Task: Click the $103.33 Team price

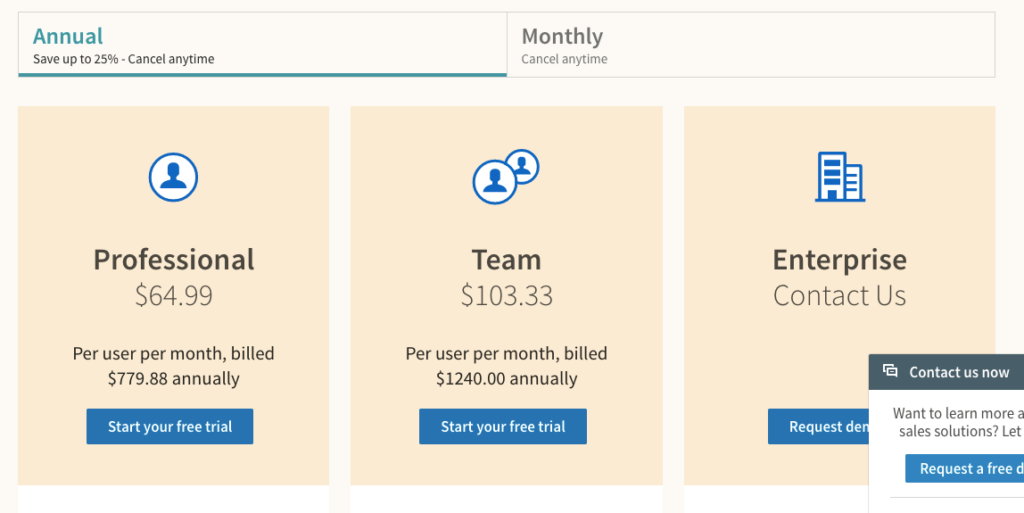Action: tap(506, 296)
